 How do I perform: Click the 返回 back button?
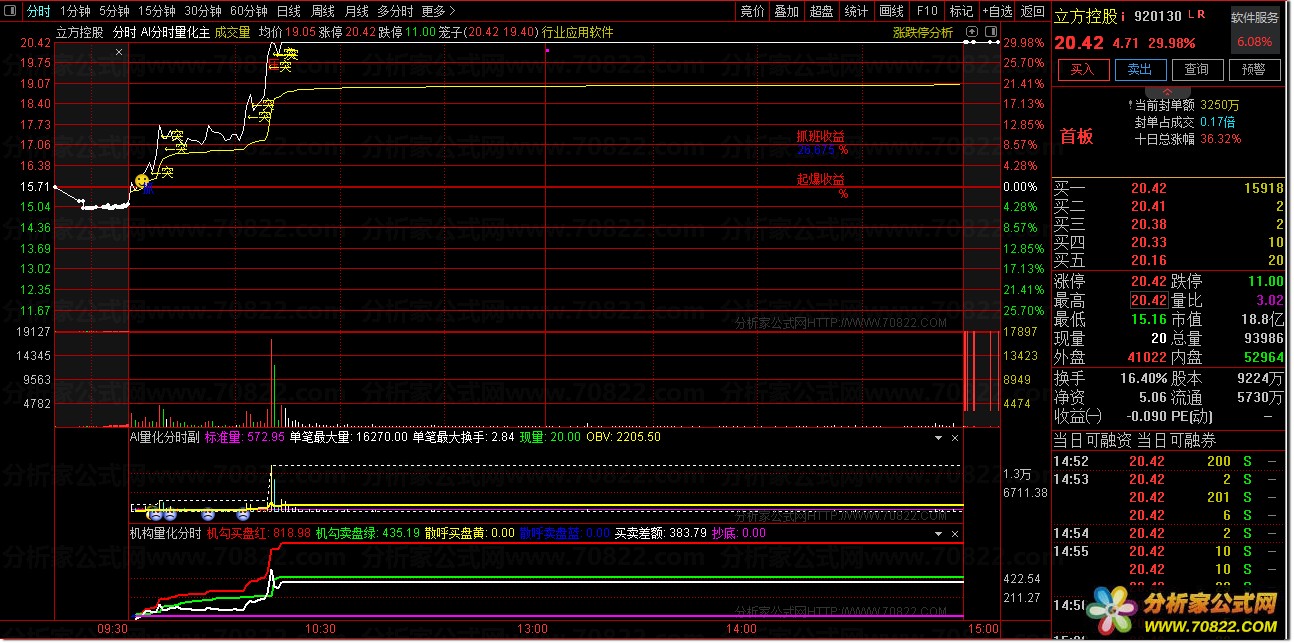pos(1032,11)
